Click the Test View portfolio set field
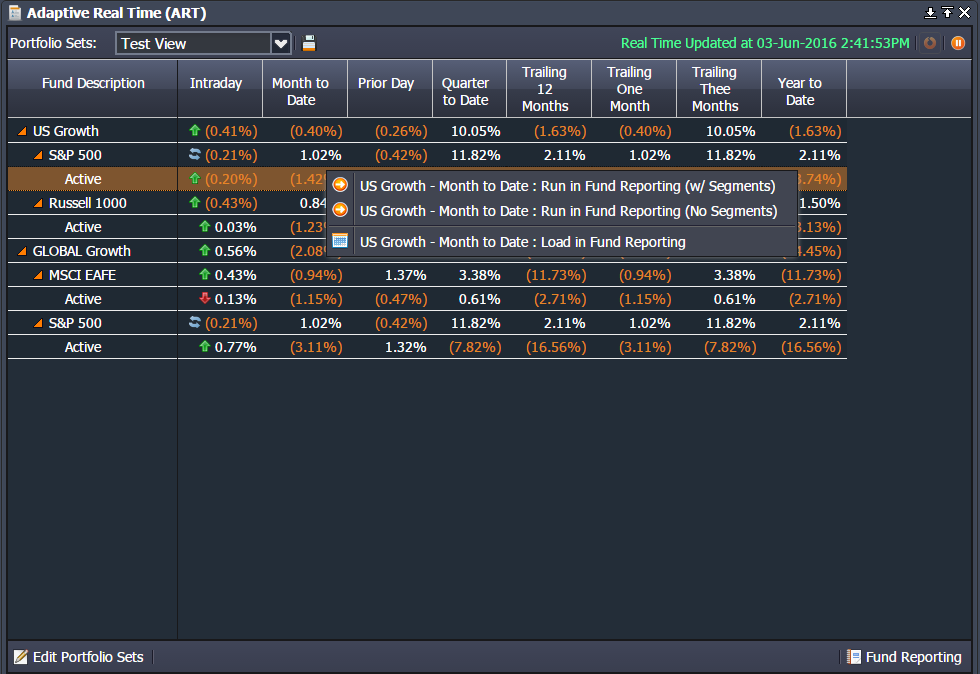 (193, 43)
